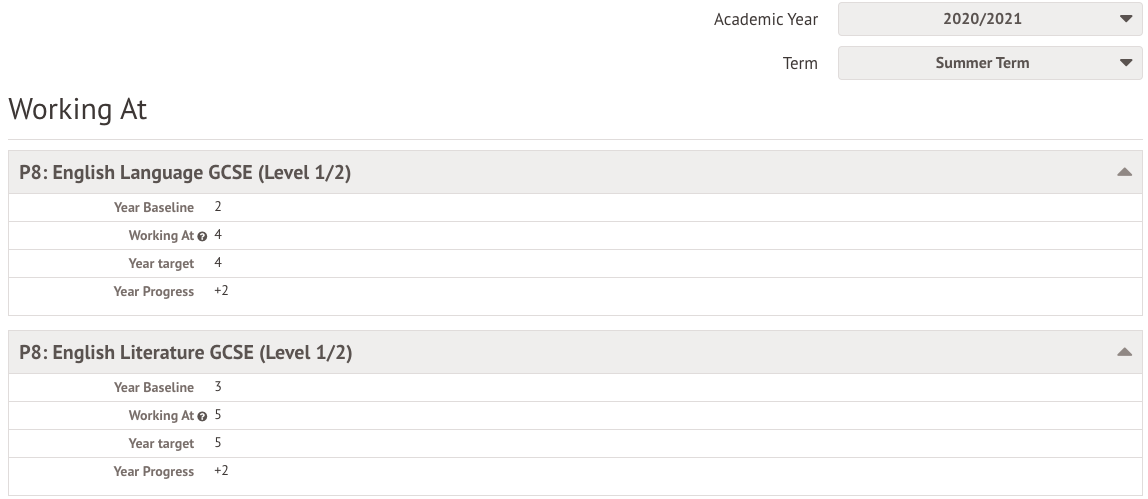Click the Working At page heading

point(77,109)
